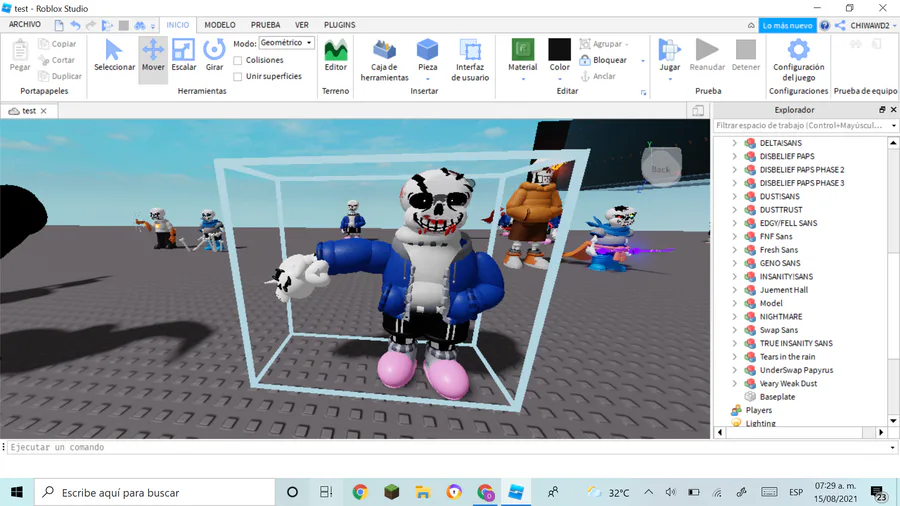
Task: Select GENO SANS in explorer
Action: (x=779, y=263)
